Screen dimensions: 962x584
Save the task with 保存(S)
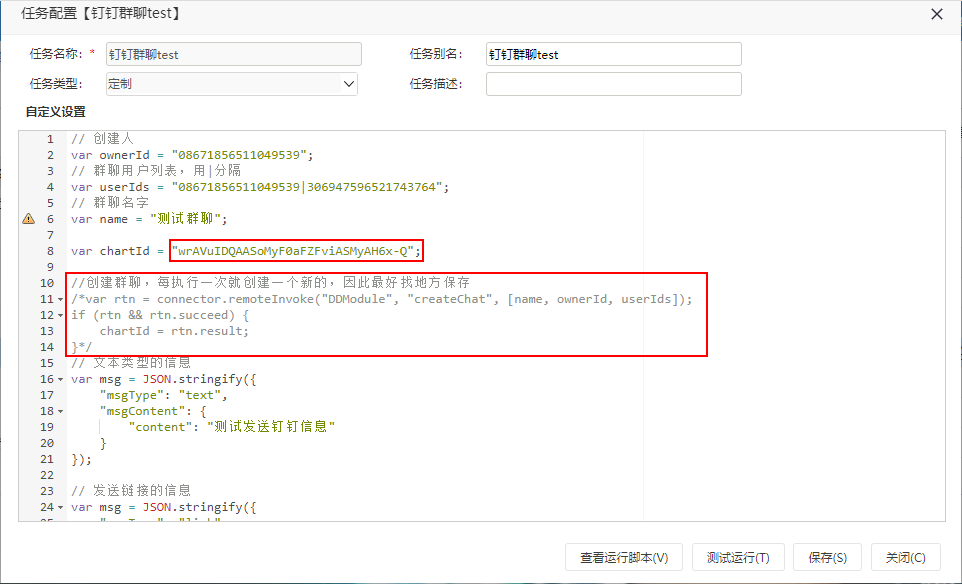tap(828, 558)
